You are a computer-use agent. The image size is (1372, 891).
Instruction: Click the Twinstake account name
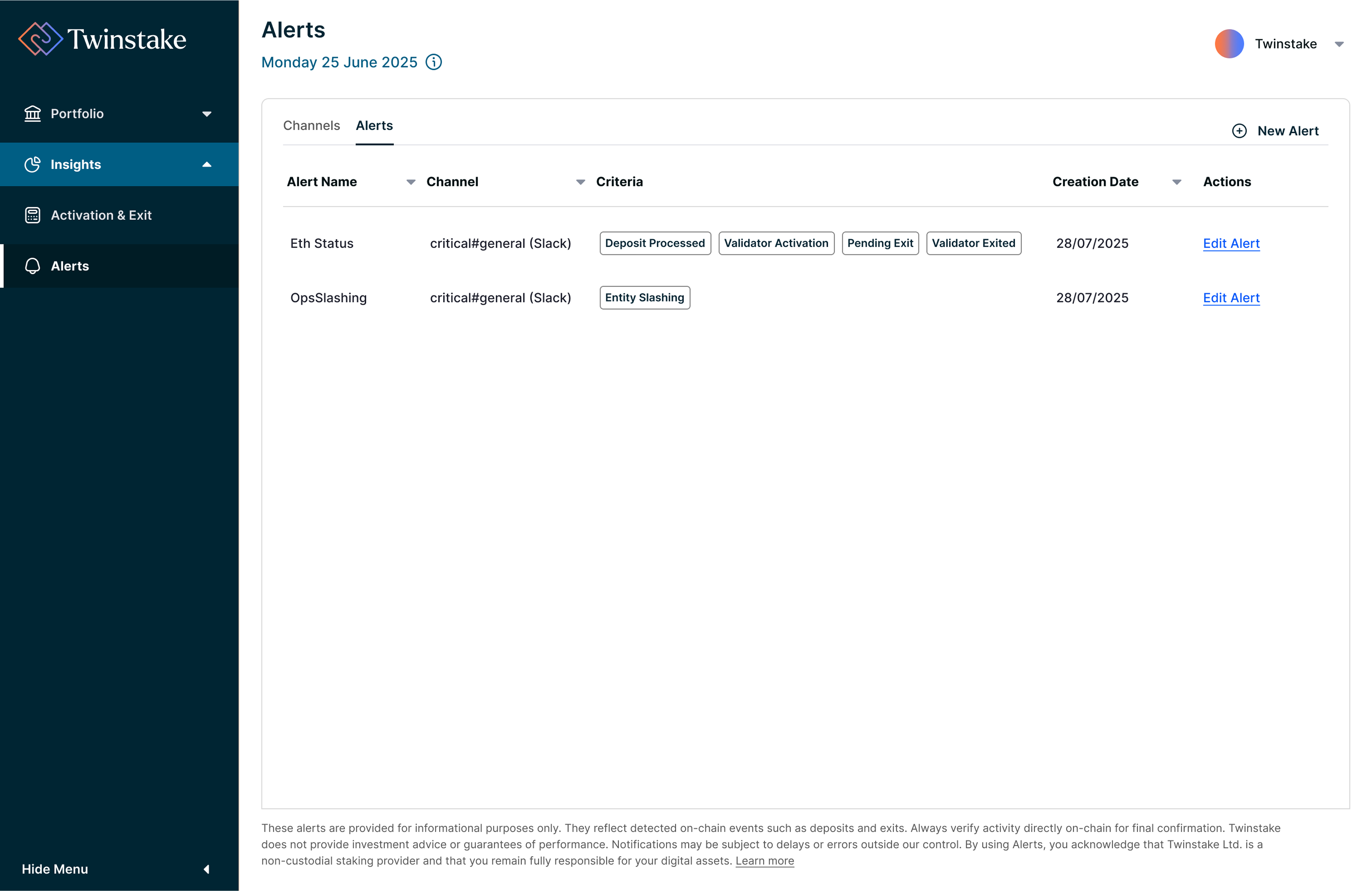tap(1285, 44)
